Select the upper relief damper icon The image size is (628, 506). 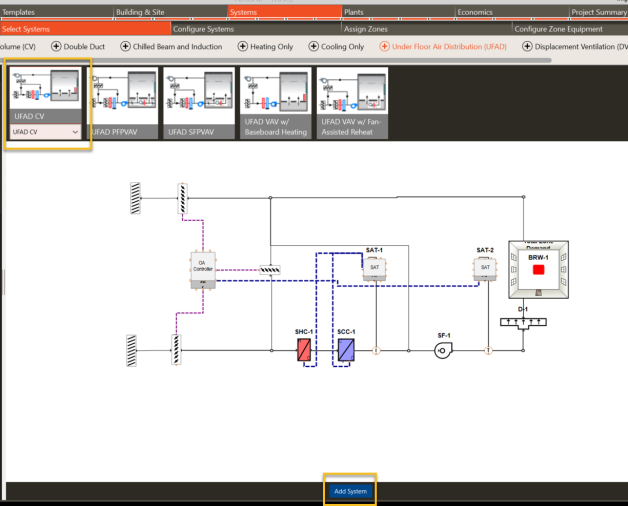[x=183, y=198]
